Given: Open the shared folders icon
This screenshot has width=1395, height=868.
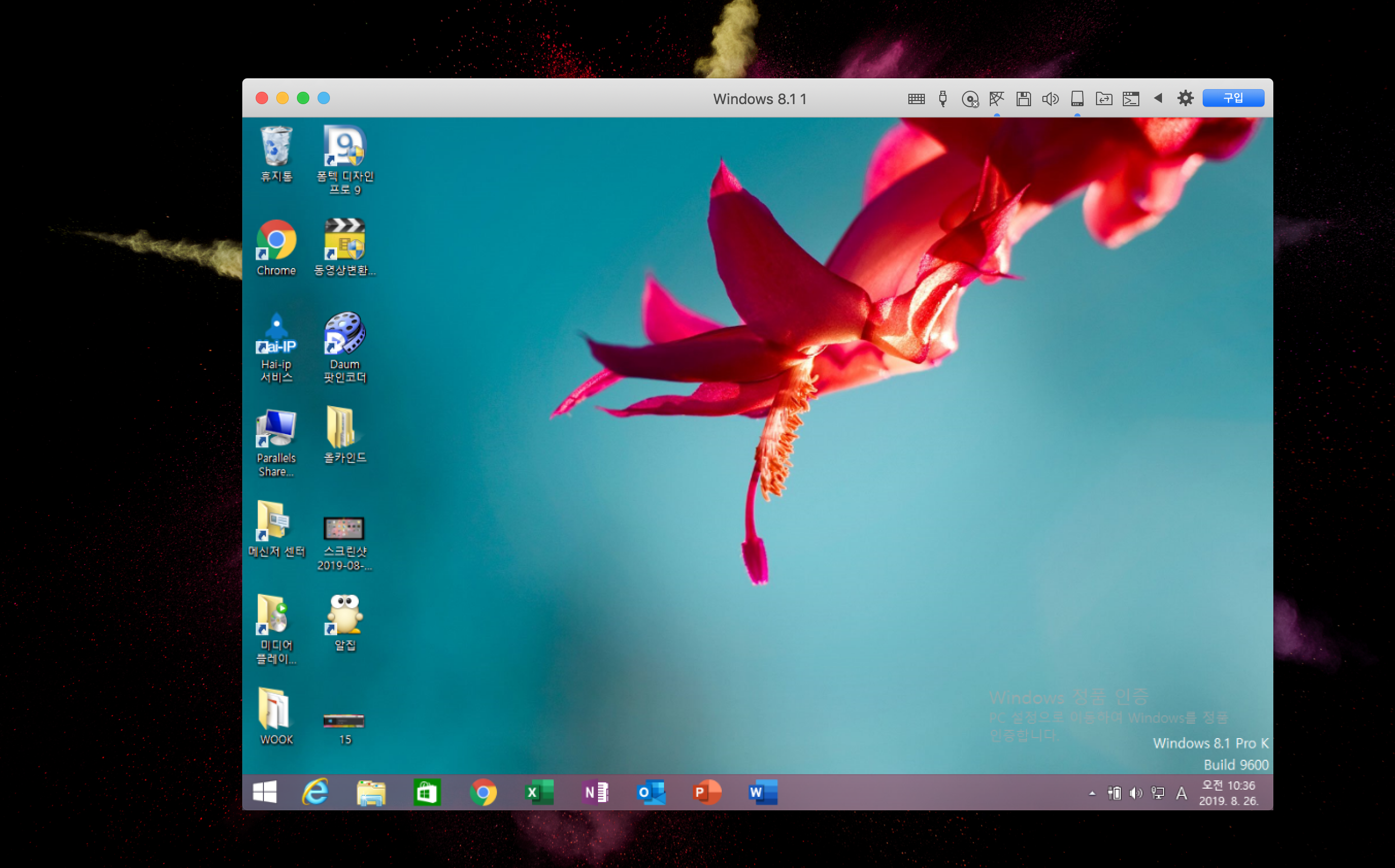Looking at the screenshot, I should coord(1103,99).
